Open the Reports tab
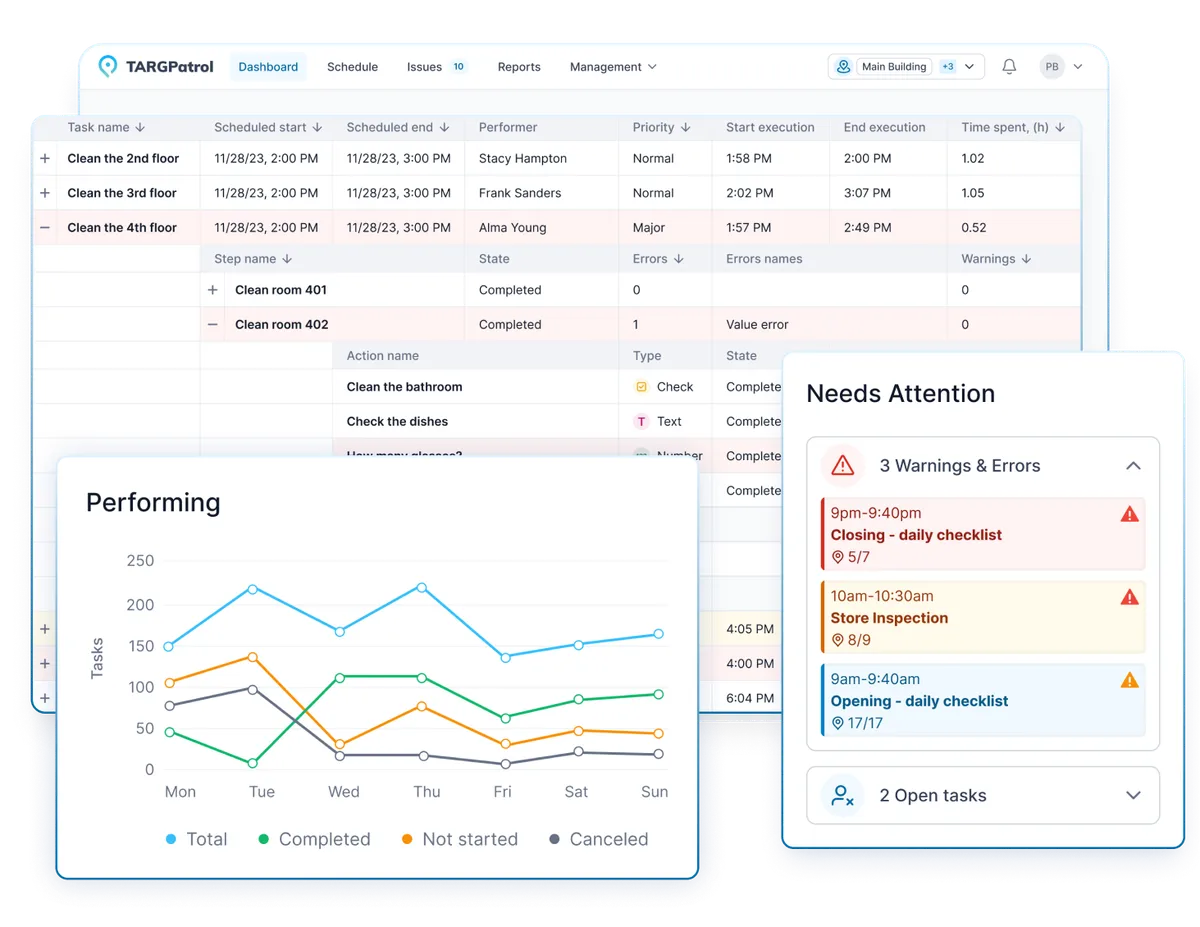 519,67
